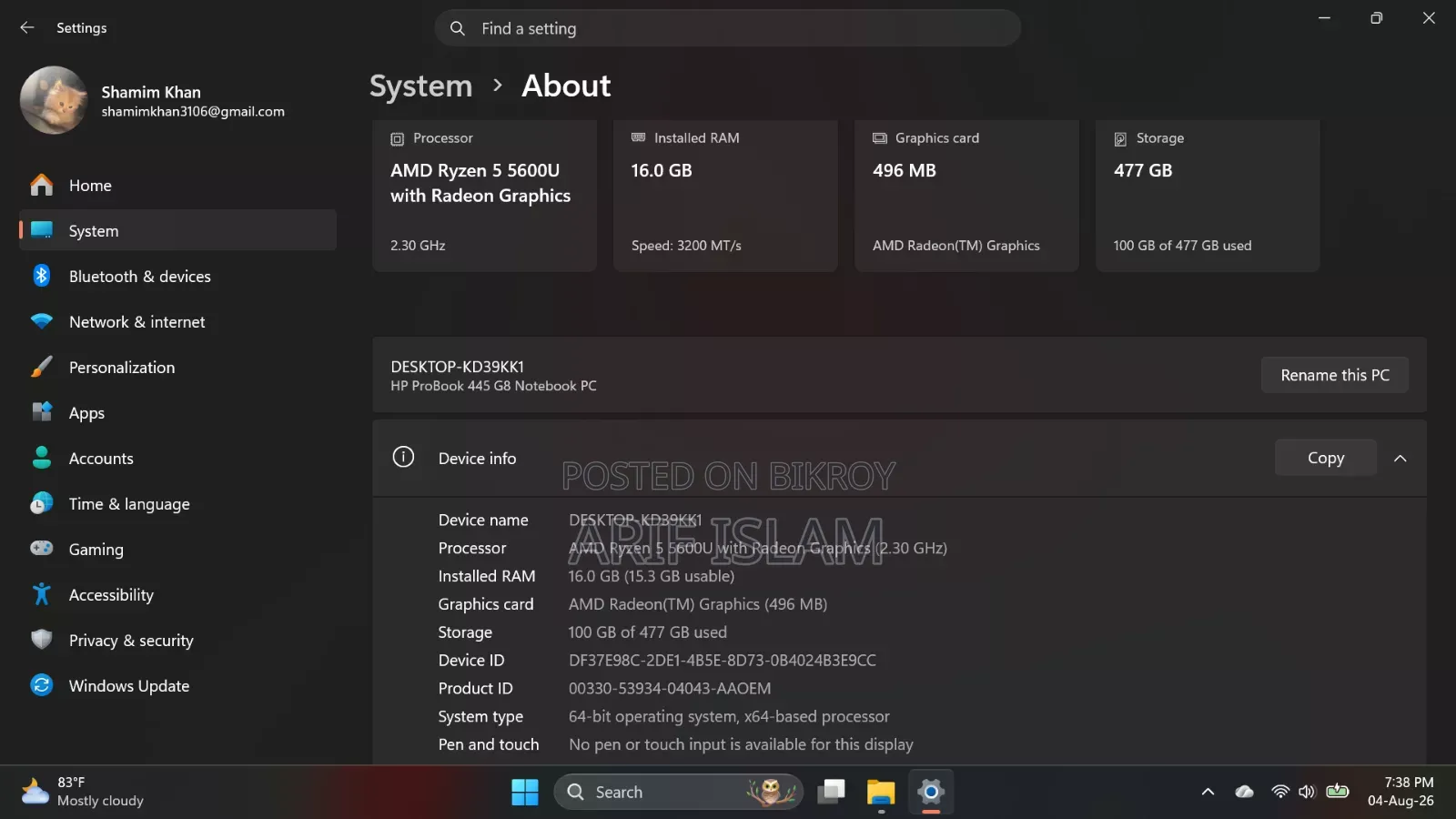Click the Accounts person icon
The image size is (1456, 819).
(x=42, y=458)
